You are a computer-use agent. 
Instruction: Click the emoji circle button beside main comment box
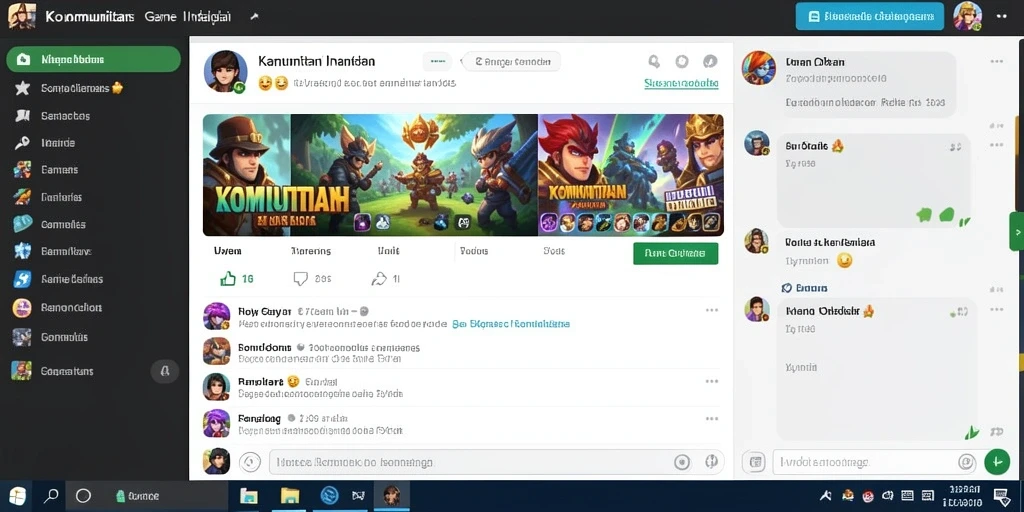(x=249, y=462)
